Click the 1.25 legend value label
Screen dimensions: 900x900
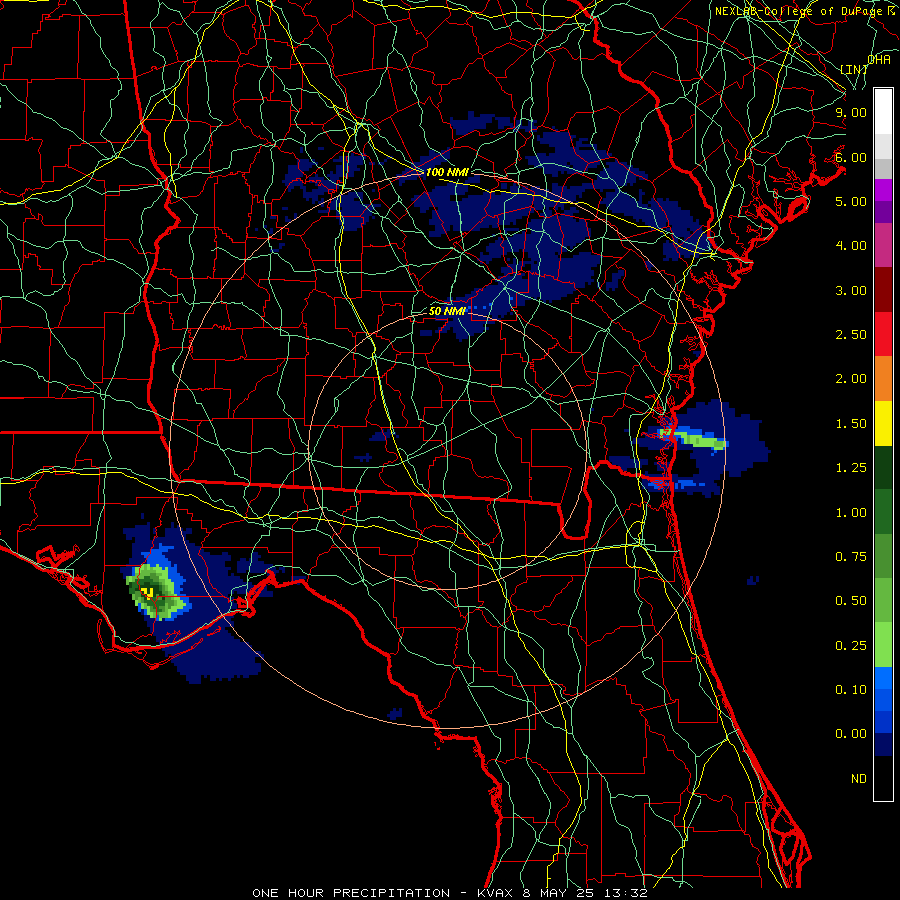click(x=851, y=468)
